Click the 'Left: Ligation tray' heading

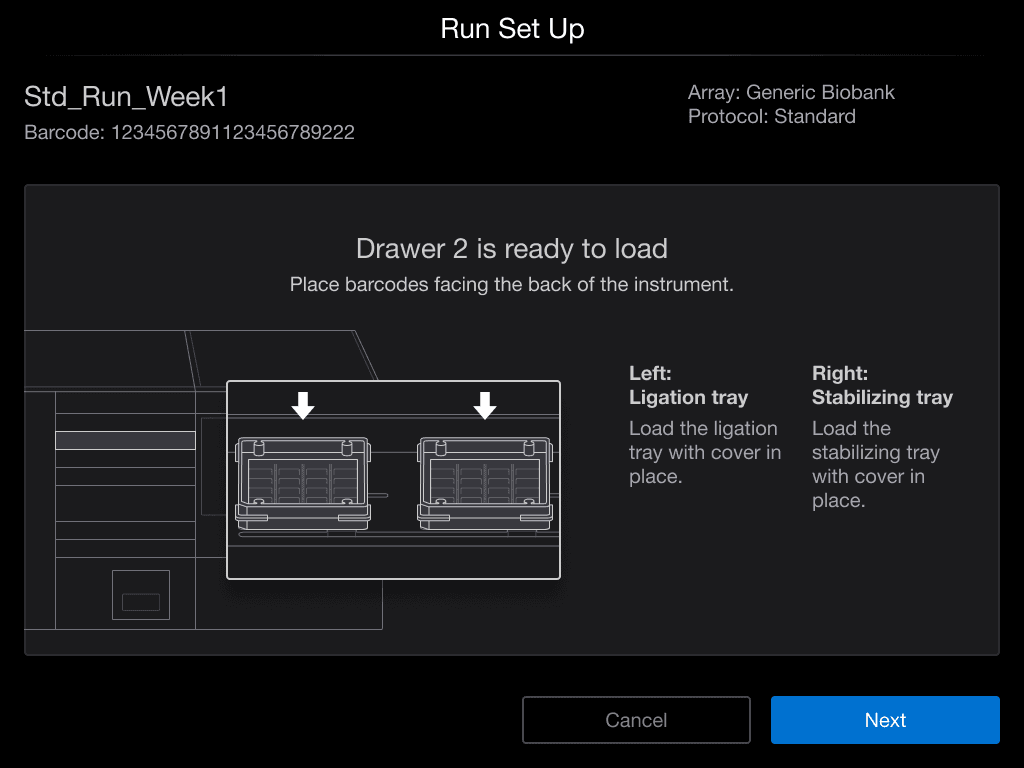(688, 385)
